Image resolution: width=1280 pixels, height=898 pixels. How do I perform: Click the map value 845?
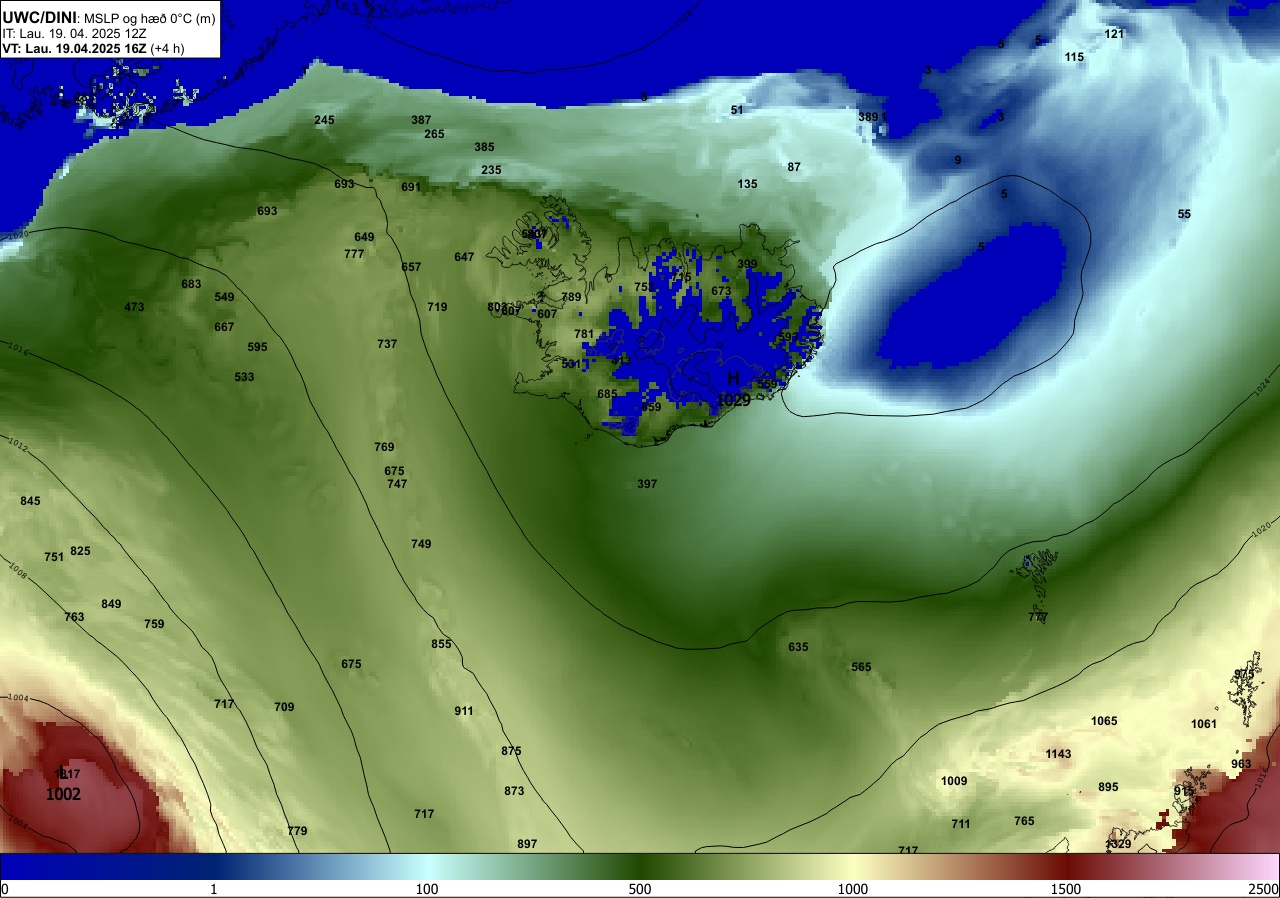tap(30, 501)
